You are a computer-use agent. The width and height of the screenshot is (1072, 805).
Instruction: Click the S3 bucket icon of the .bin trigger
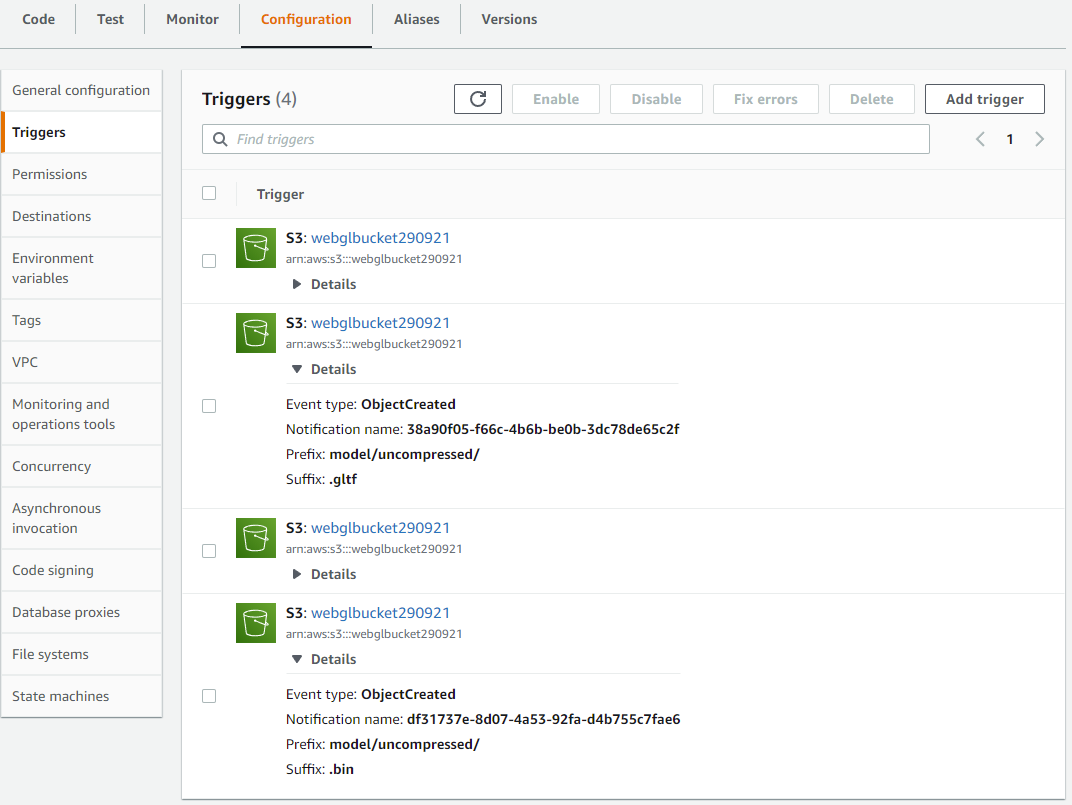click(x=256, y=623)
